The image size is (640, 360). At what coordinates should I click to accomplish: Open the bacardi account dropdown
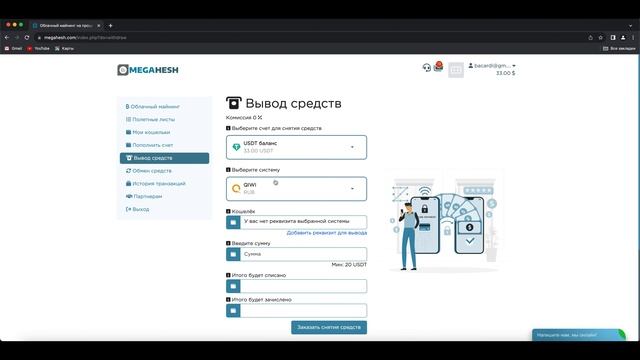pyautogui.click(x=492, y=66)
